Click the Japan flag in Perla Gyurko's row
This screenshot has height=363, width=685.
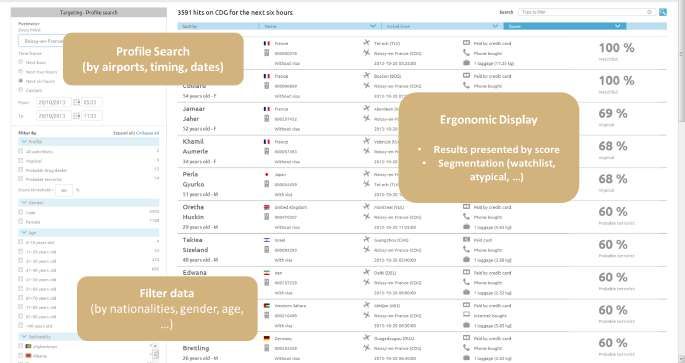coord(266,174)
